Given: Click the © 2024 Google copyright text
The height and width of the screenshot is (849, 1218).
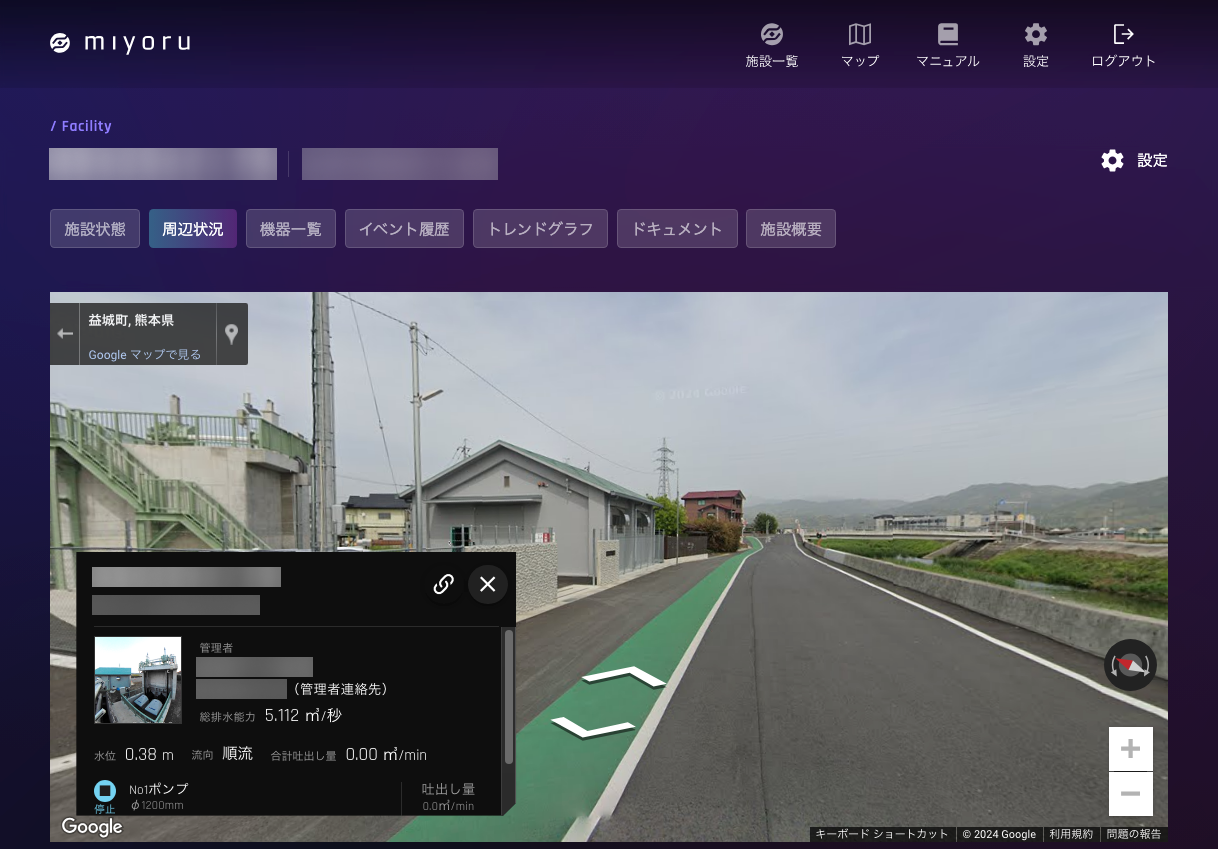Looking at the screenshot, I should coord(999,834).
